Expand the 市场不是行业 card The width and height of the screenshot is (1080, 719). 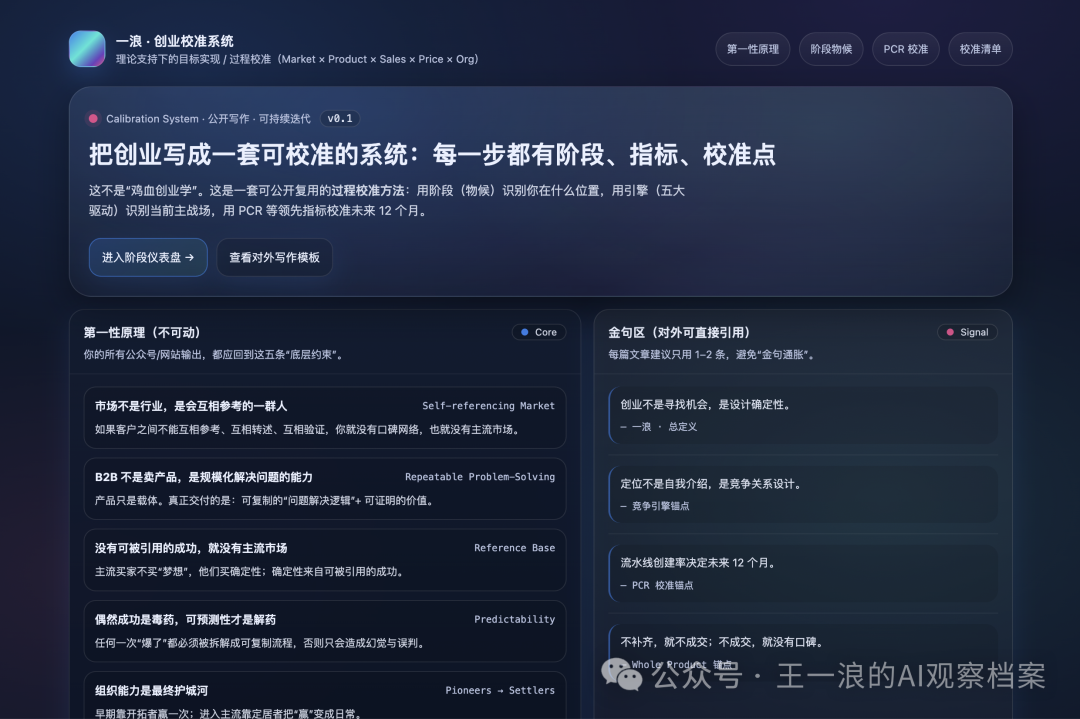(x=324, y=417)
